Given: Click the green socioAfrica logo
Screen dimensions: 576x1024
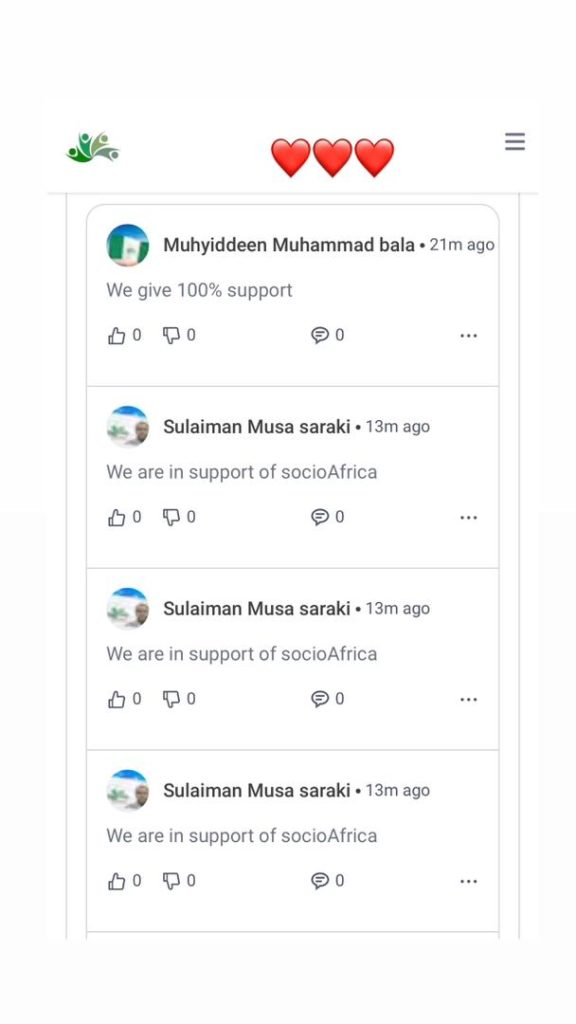Looking at the screenshot, I should [93, 147].
